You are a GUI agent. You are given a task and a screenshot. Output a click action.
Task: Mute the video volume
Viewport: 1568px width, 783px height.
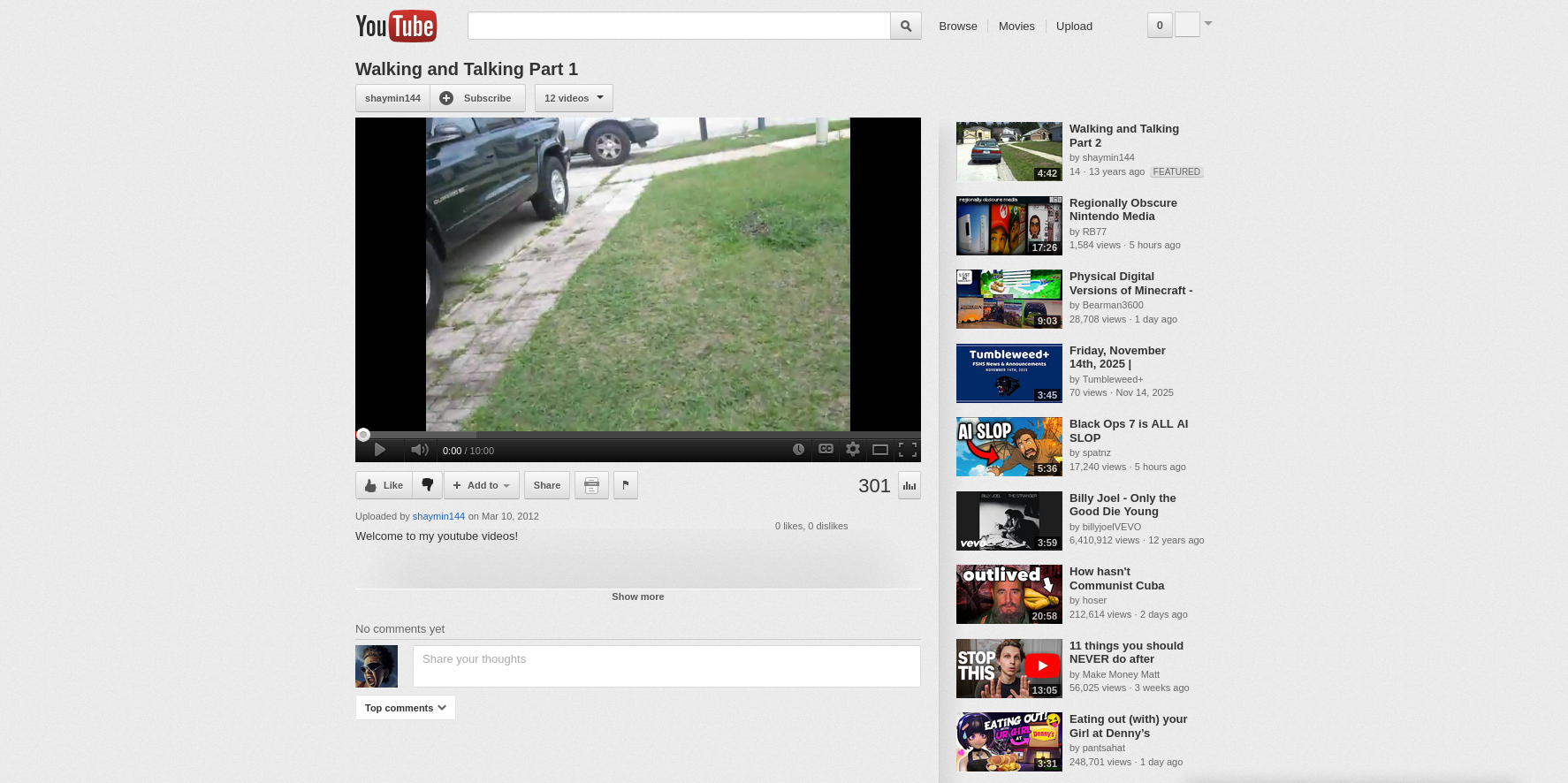420,450
